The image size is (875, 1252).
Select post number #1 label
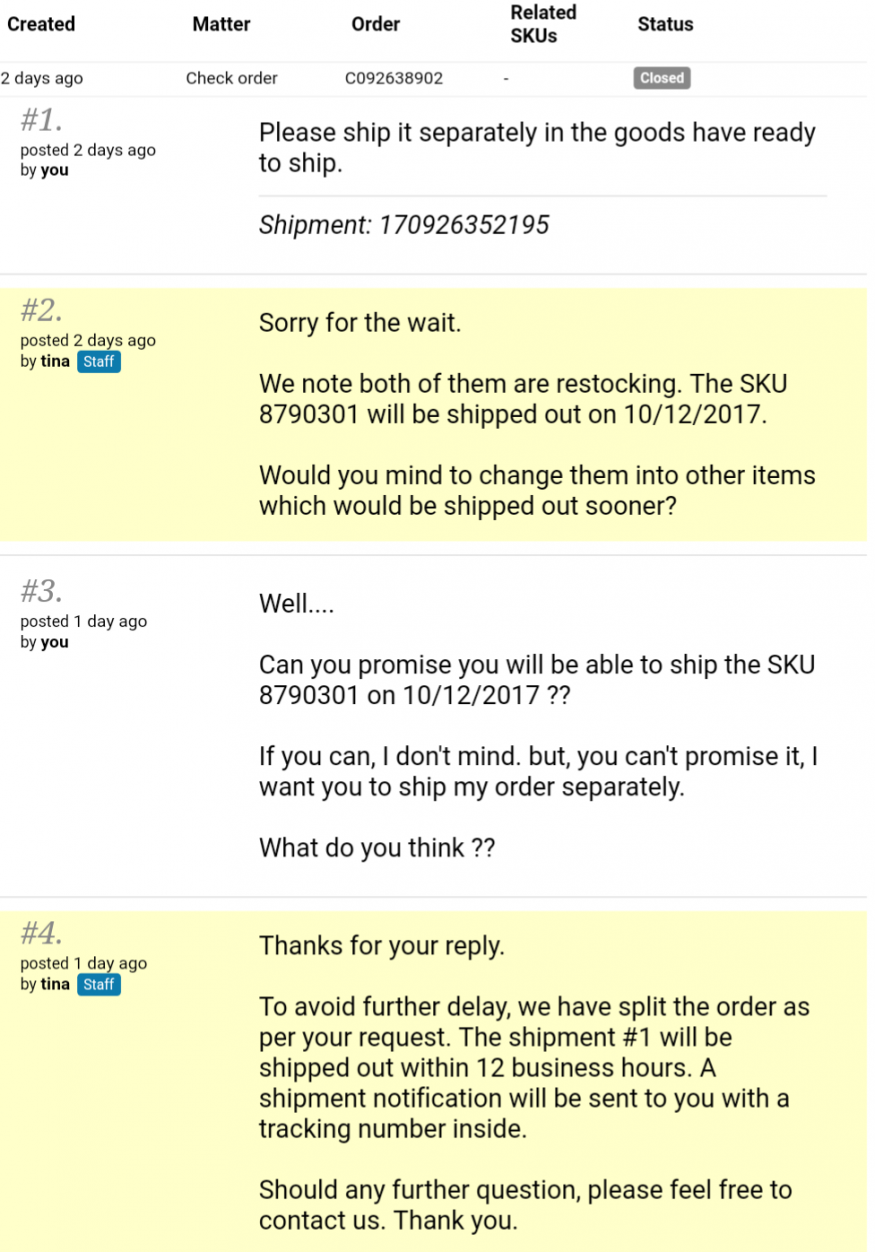click(x=42, y=122)
